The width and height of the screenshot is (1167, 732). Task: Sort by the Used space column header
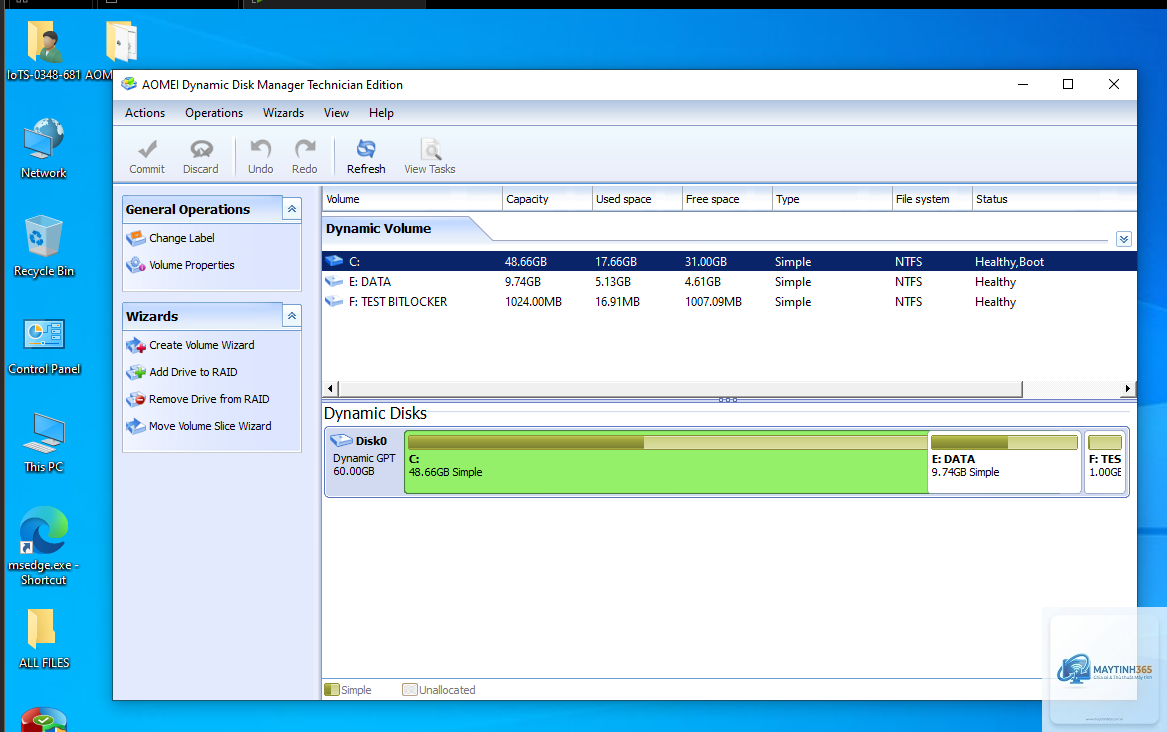pyautogui.click(x=637, y=199)
